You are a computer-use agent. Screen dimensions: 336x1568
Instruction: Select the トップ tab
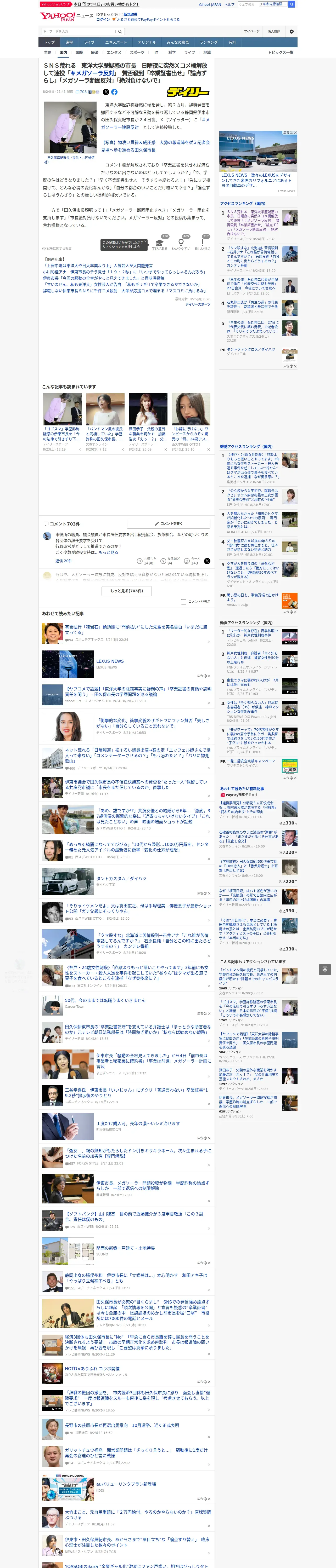(49, 42)
